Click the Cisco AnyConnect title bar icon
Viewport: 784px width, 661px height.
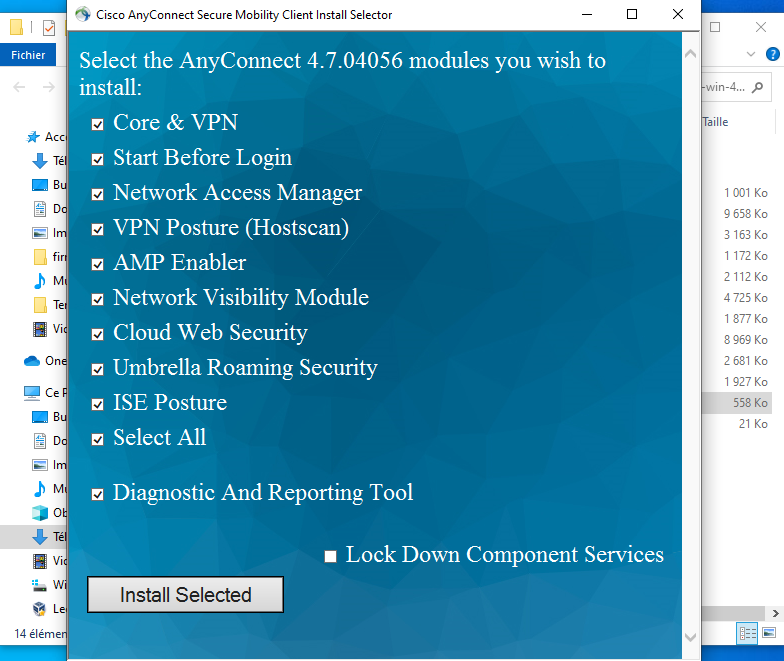82,15
